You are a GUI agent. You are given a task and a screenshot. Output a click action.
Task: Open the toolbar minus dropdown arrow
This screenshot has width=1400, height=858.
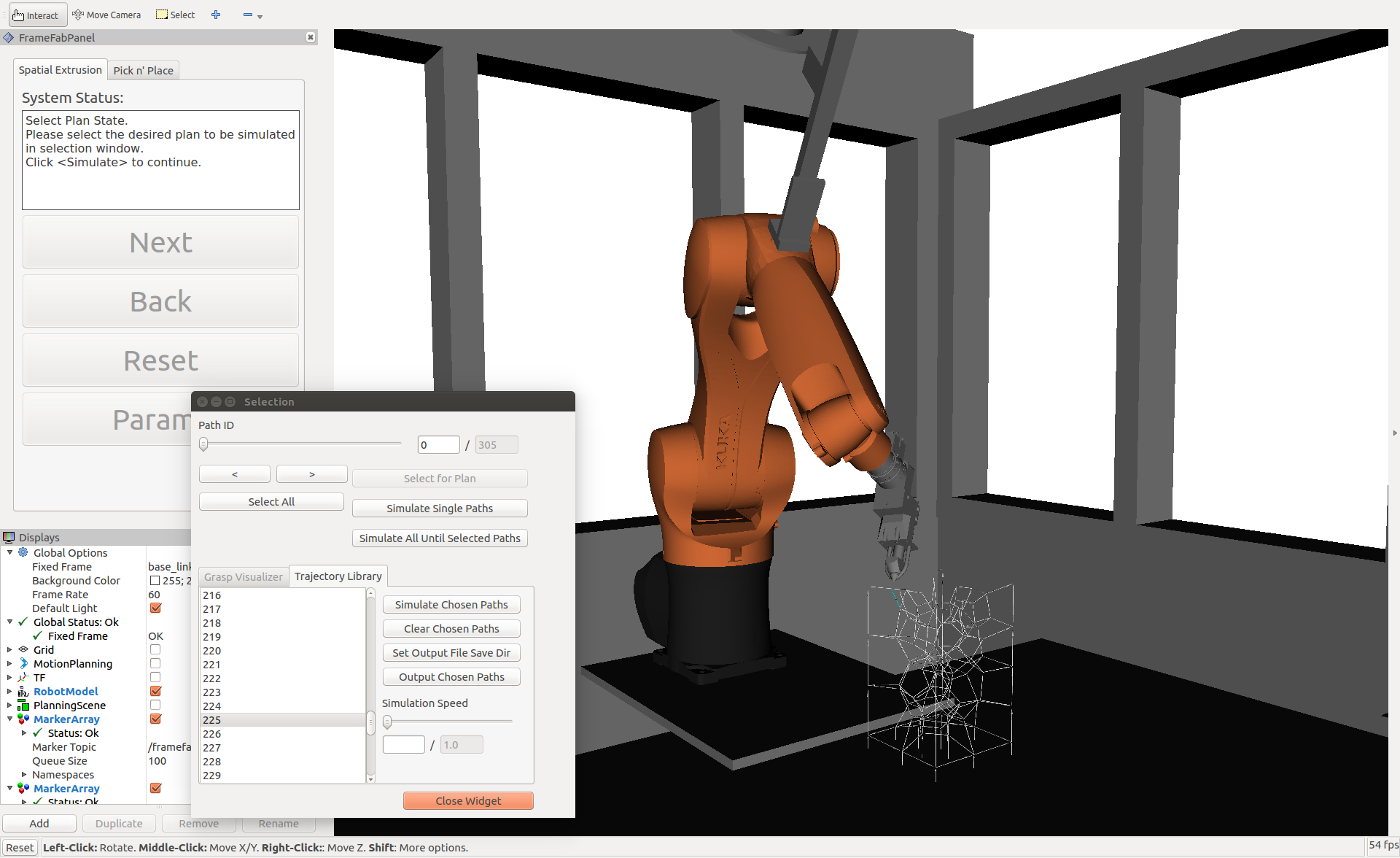tap(260, 16)
